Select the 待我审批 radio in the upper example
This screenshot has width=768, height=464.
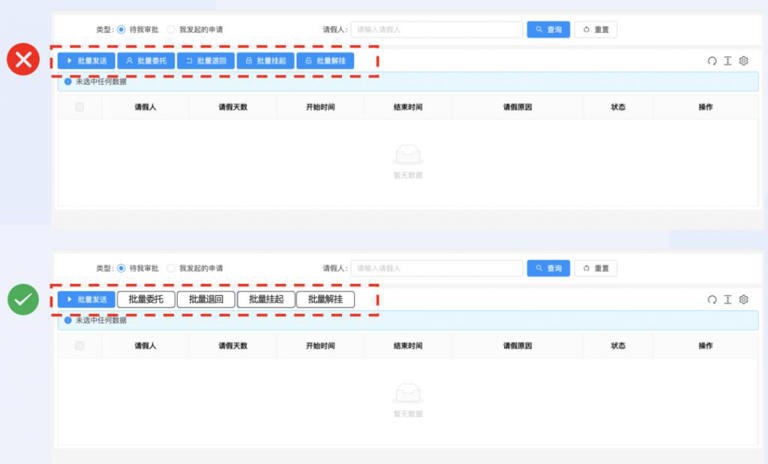click(122, 30)
